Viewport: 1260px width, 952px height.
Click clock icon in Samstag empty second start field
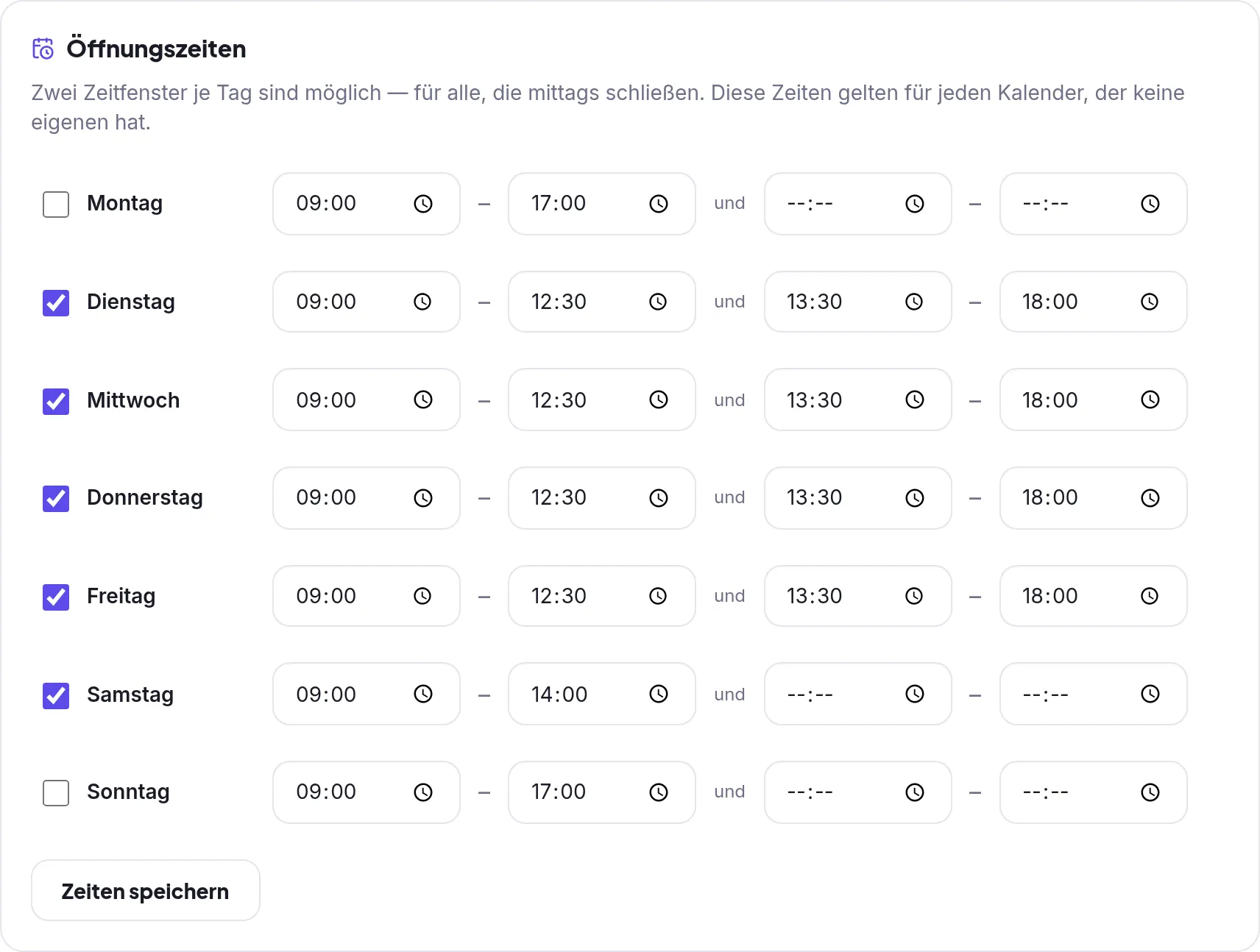(x=915, y=694)
